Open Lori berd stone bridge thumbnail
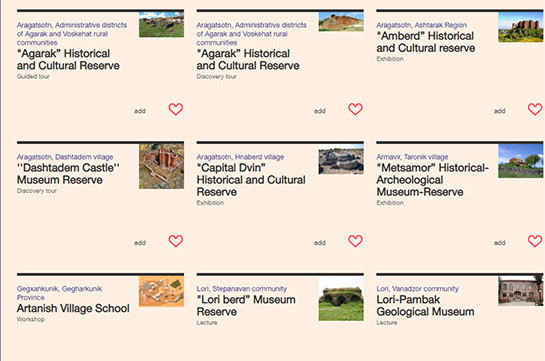 point(341,298)
